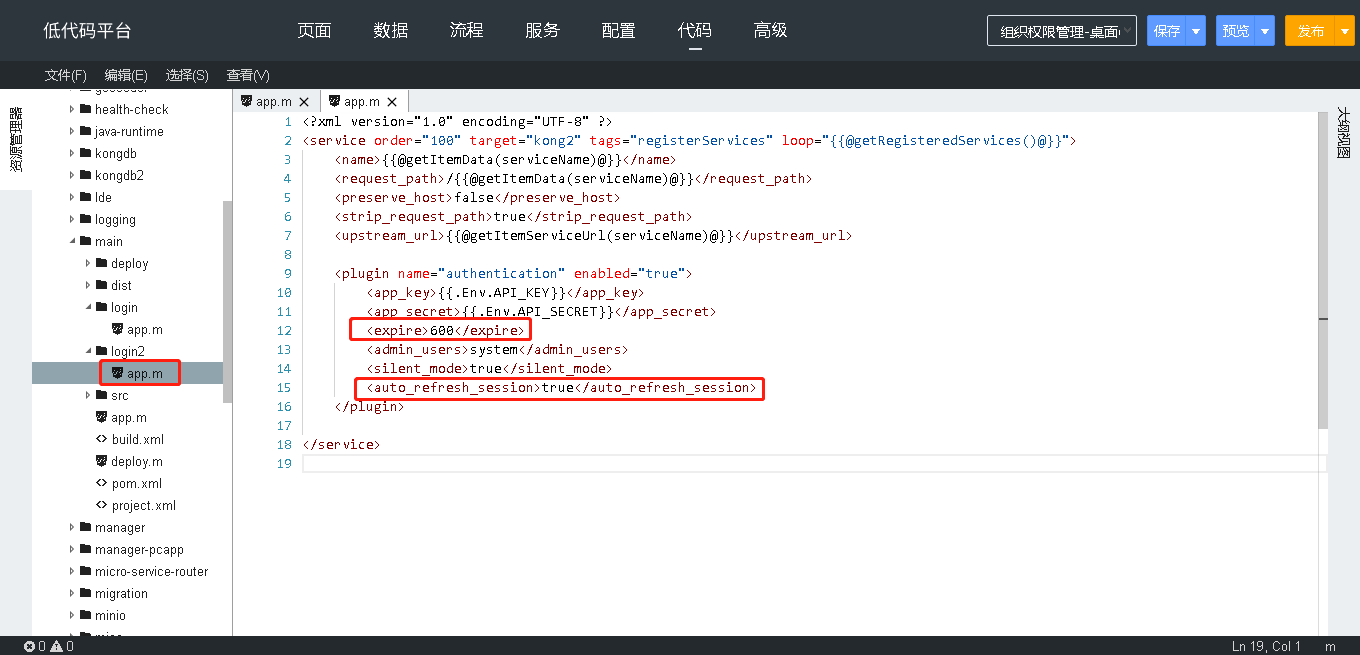Click the project.xml file icon
Screen dimensions: 1360x655
pyautogui.click(x=101, y=506)
